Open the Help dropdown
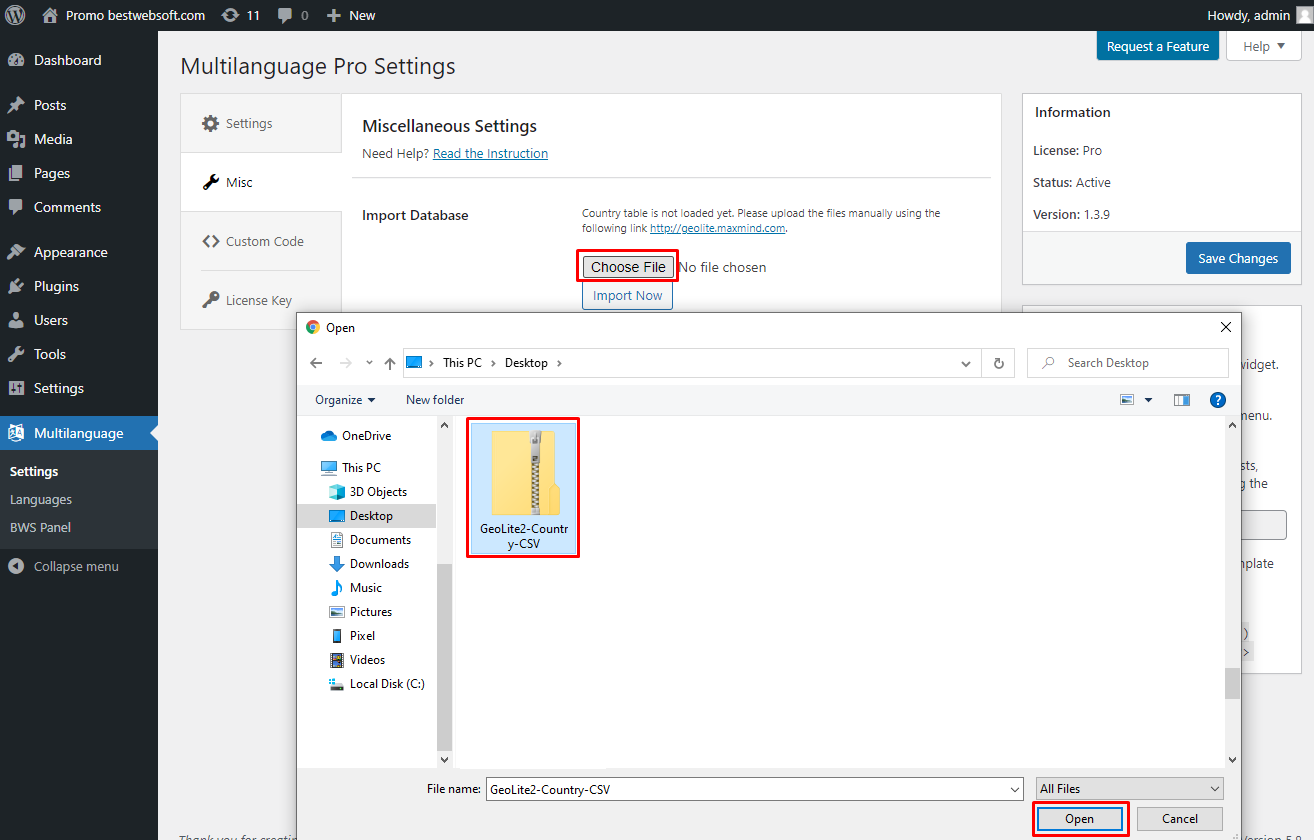The width and height of the screenshot is (1314, 840). (x=1264, y=46)
